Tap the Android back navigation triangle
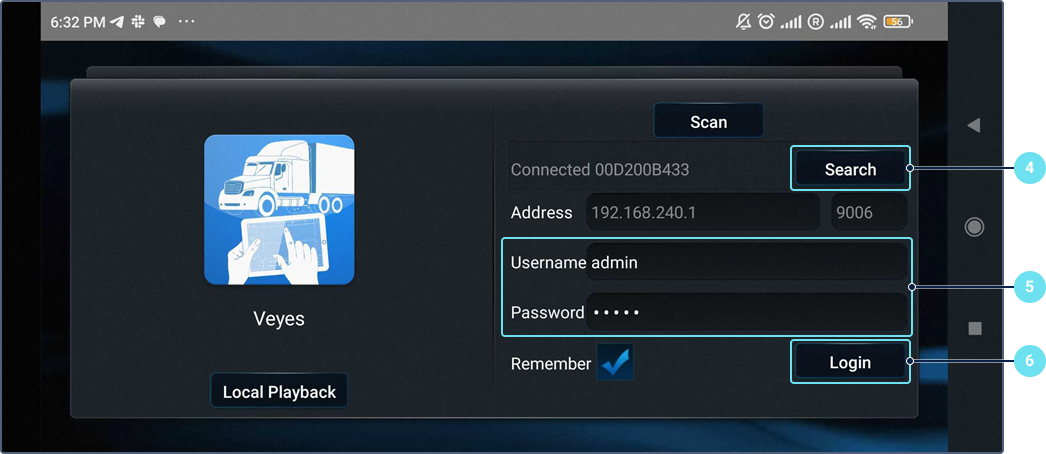 click(x=974, y=125)
